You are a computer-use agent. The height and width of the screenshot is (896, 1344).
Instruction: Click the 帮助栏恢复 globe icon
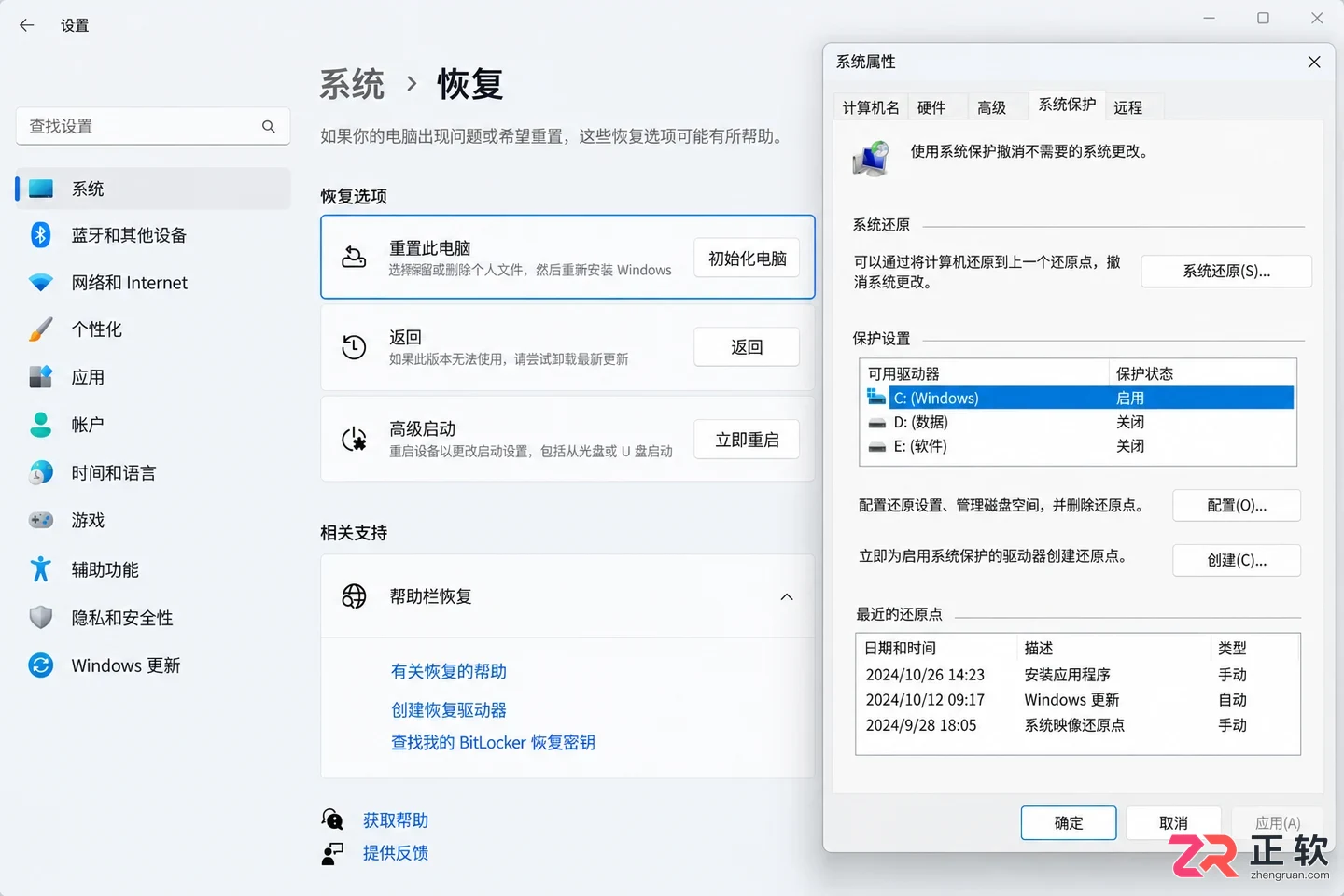354,596
